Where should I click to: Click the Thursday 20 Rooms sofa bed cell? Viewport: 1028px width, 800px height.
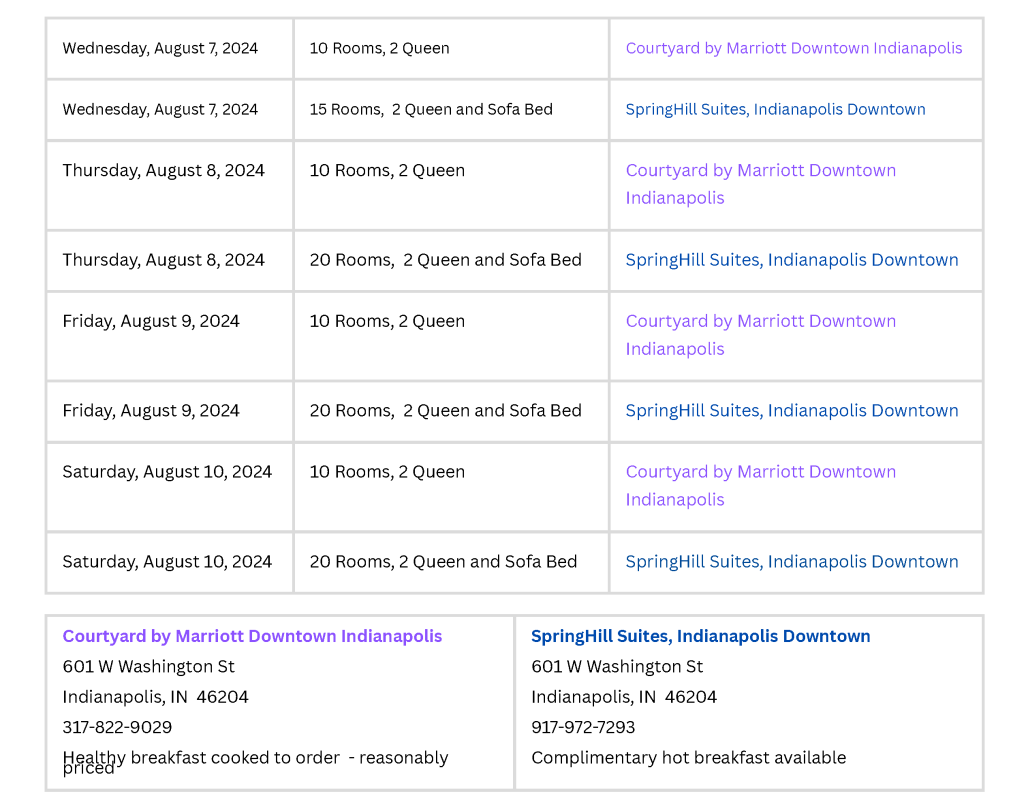pyautogui.click(x=451, y=261)
